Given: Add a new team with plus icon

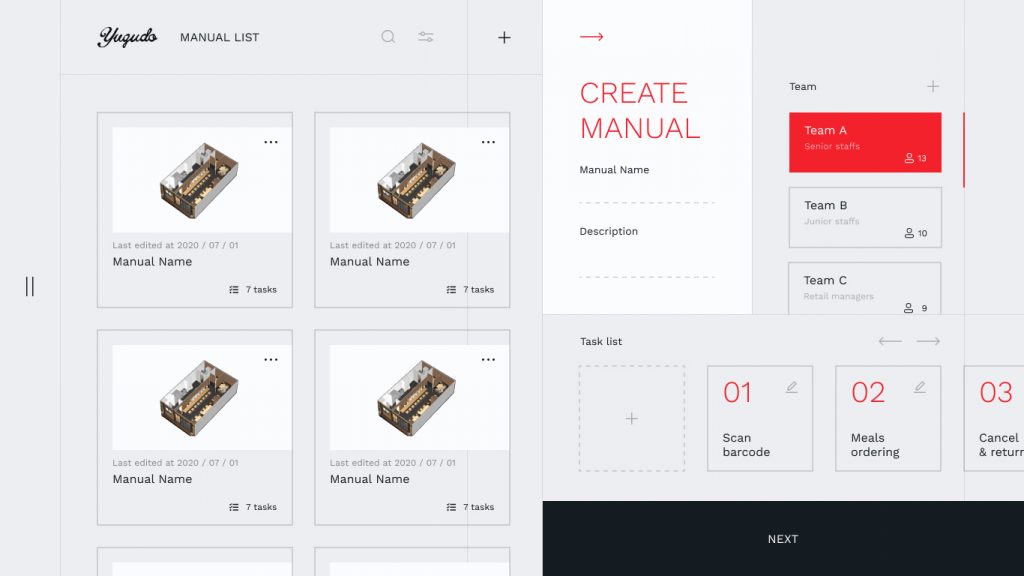Looking at the screenshot, I should pos(933,86).
